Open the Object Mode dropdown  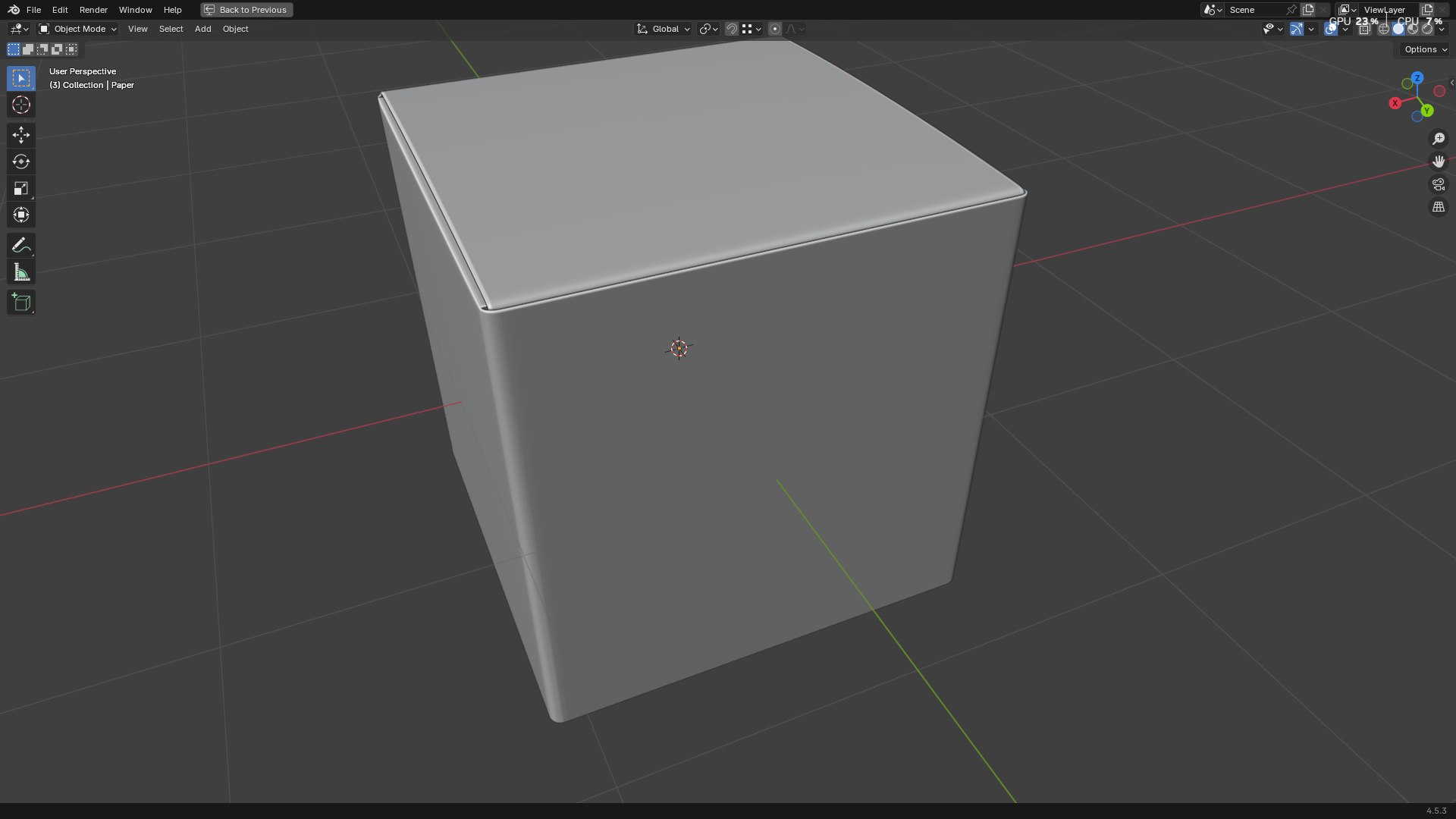pyautogui.click(x=77, y=29)
